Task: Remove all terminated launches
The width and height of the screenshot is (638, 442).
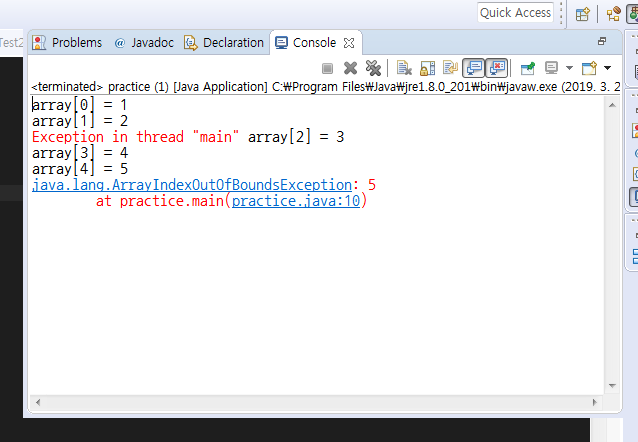Action: click(373, 68)
